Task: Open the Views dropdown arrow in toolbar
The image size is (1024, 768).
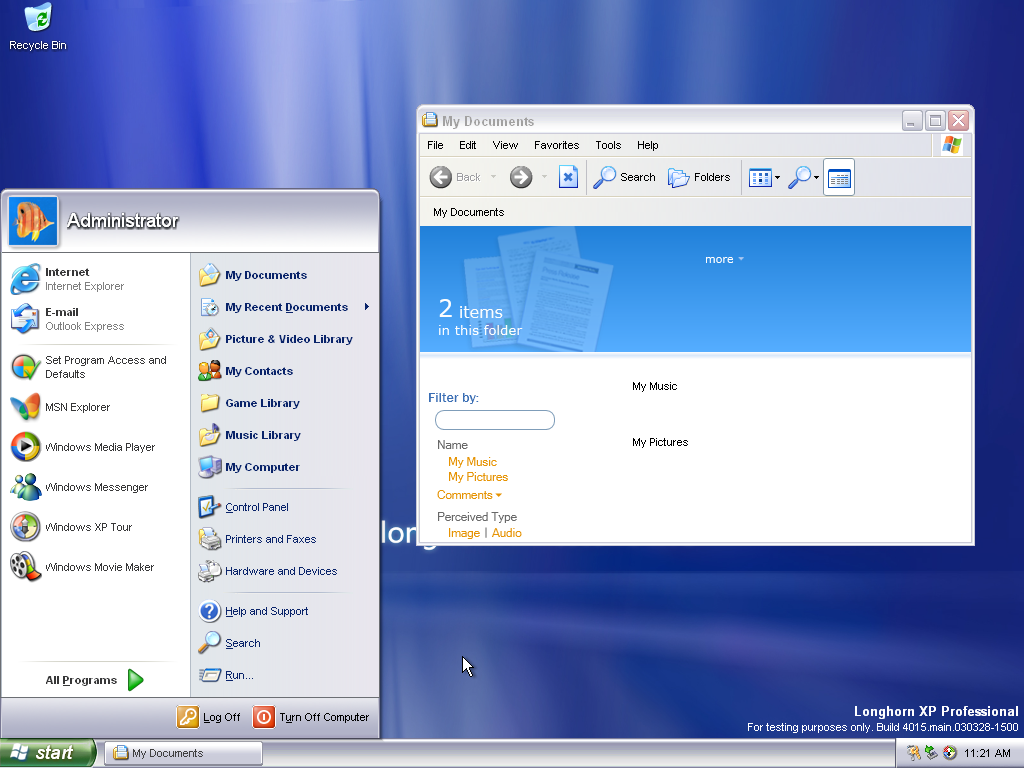Action: point(777,178)
